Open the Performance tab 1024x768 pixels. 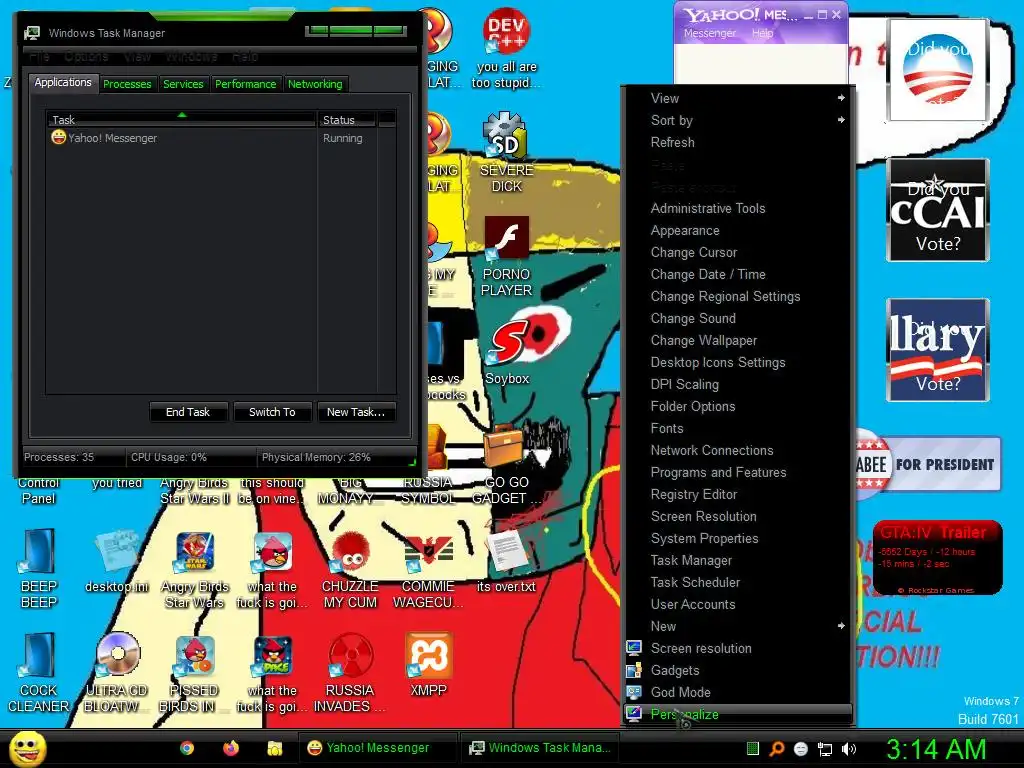coord(246,84)
